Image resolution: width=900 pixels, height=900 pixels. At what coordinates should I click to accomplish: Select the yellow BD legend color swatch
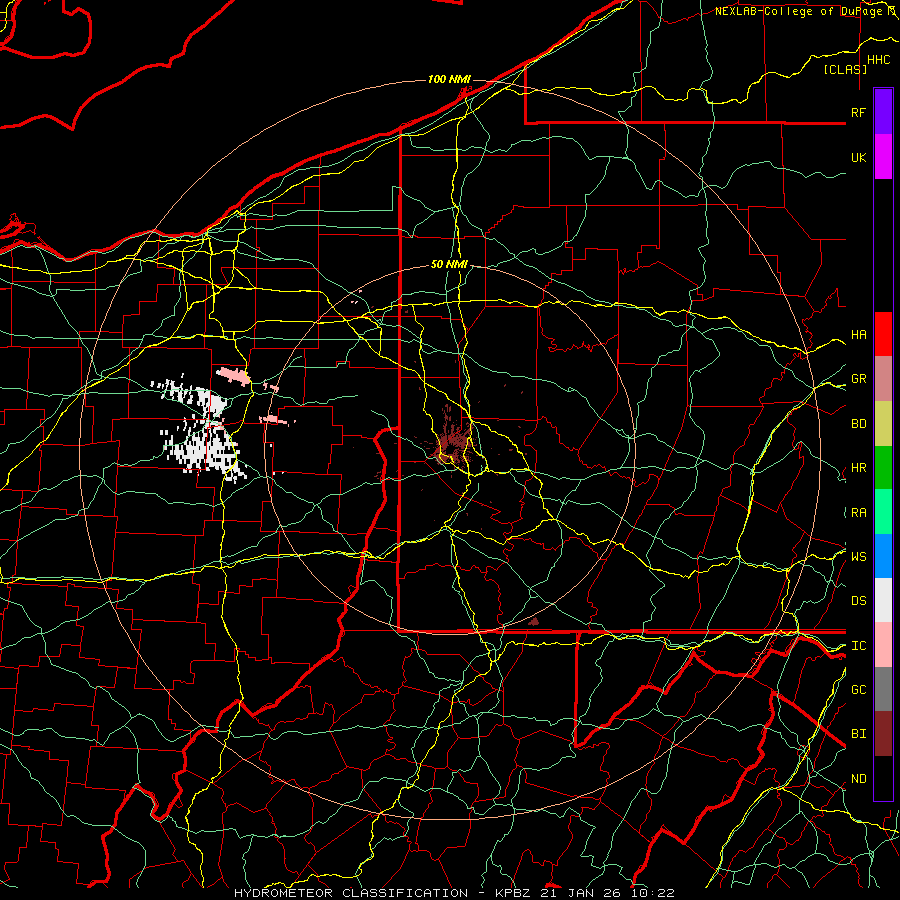click(x=883, y=424)
